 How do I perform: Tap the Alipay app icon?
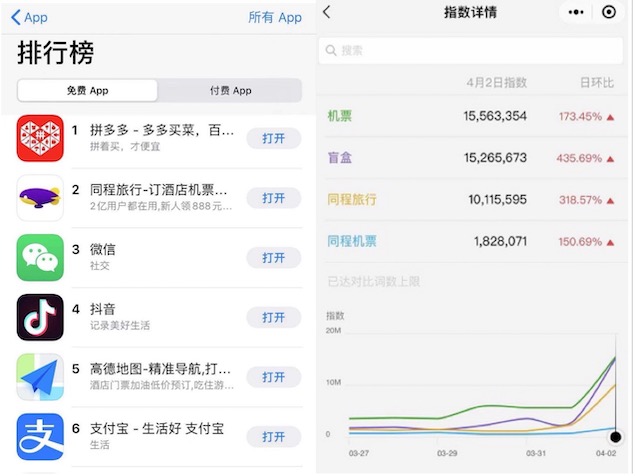click(40, 437)
